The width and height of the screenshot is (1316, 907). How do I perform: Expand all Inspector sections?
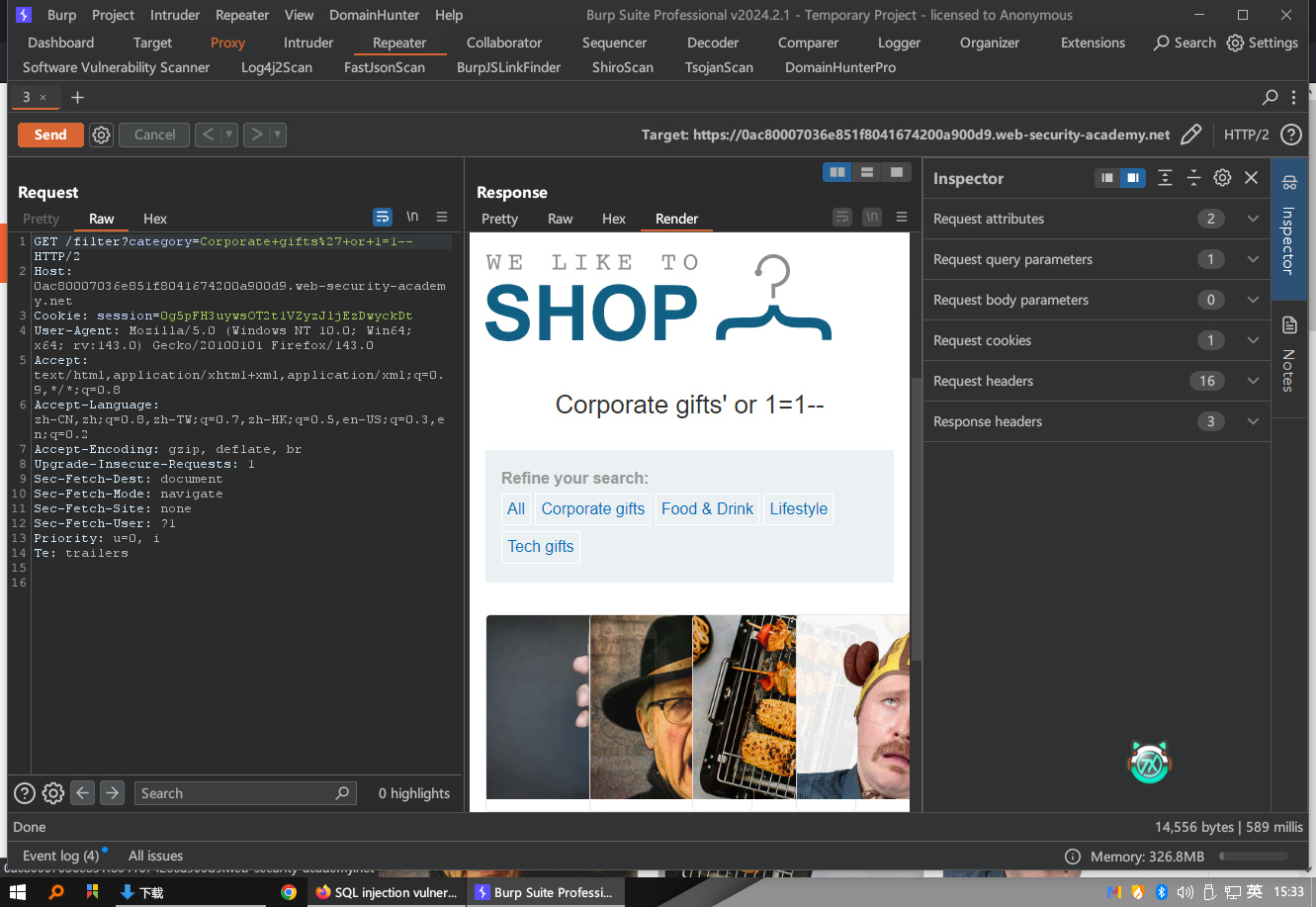click(x=1165, y=178)
